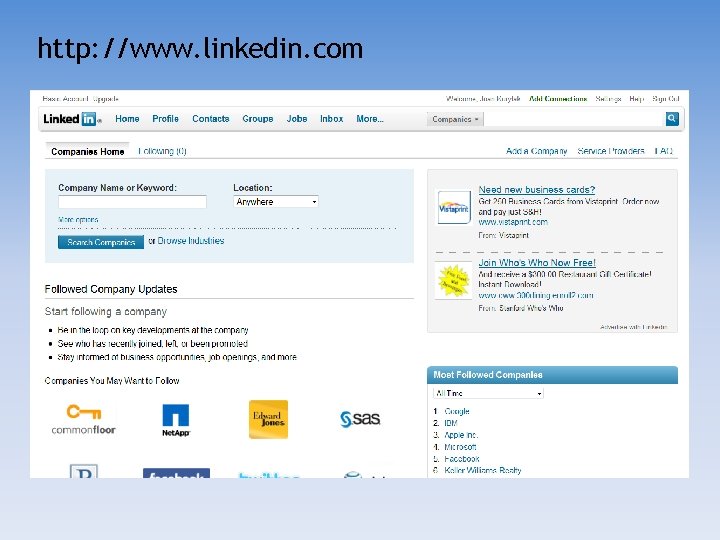Click the Add Connections link

[x=558, y=99]
